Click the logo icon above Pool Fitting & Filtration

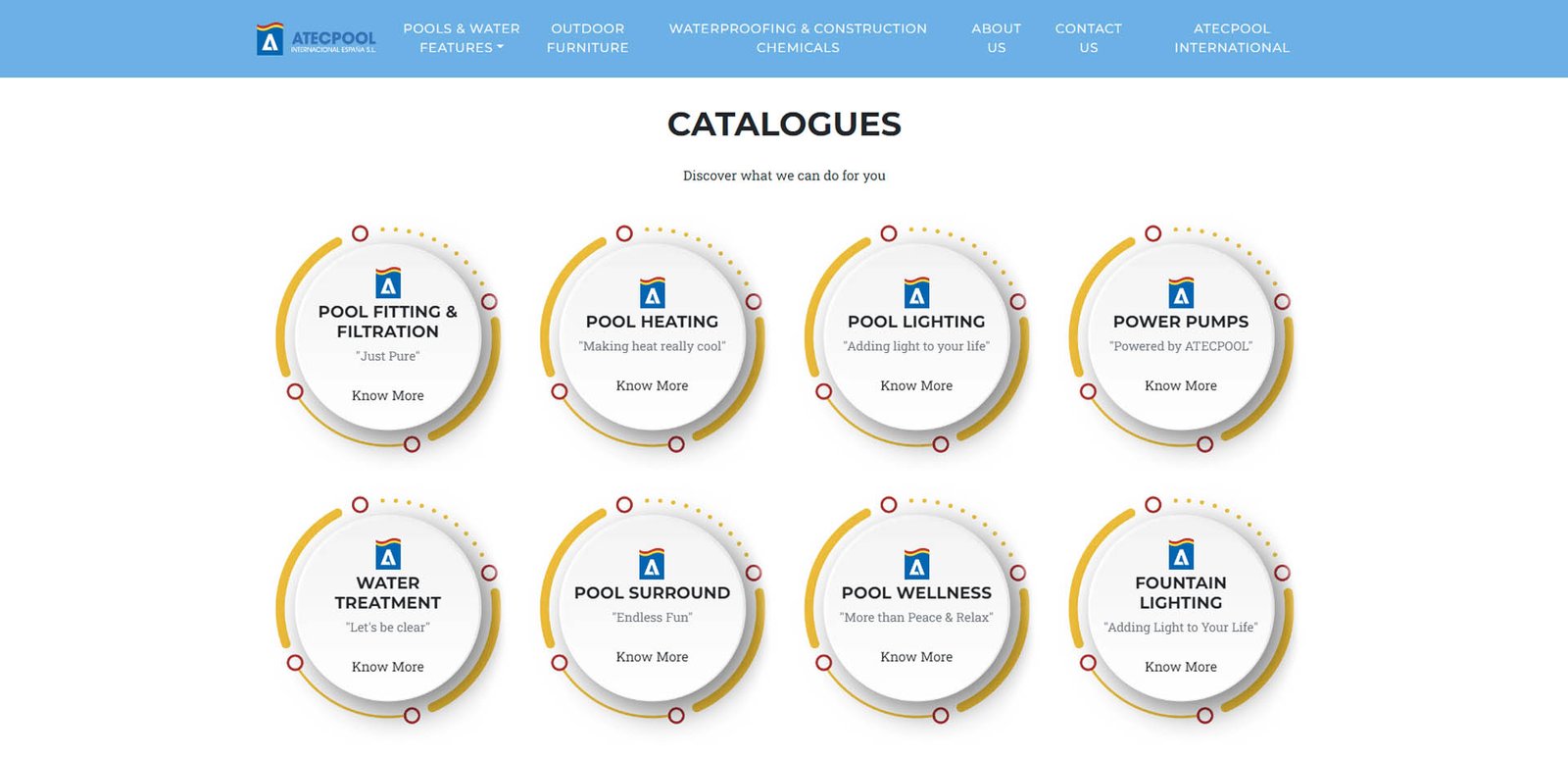(388, 282)
